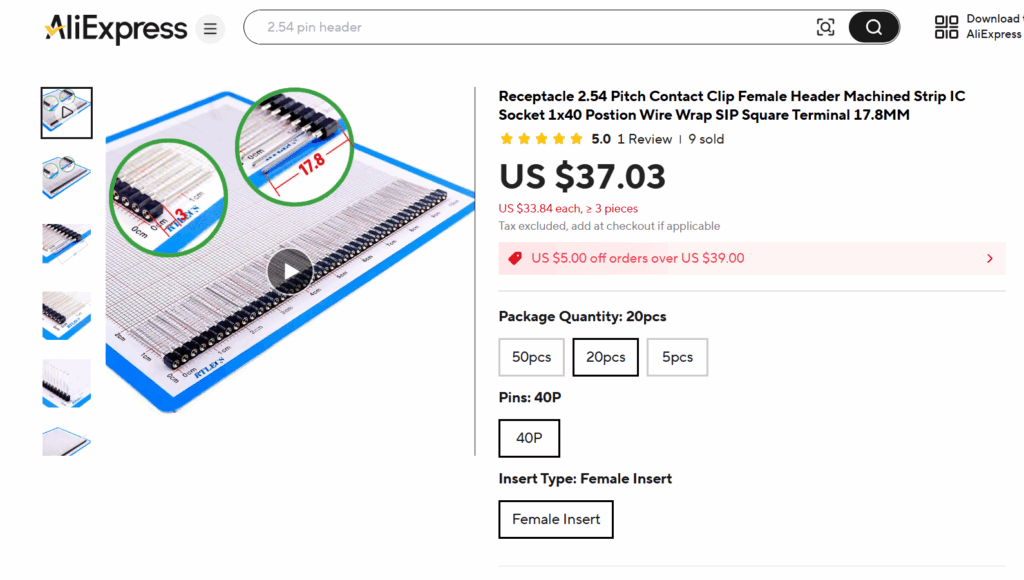Viewport: 1024px width, 580px height.
Task: Play the product video
Action: coord(290,271)
